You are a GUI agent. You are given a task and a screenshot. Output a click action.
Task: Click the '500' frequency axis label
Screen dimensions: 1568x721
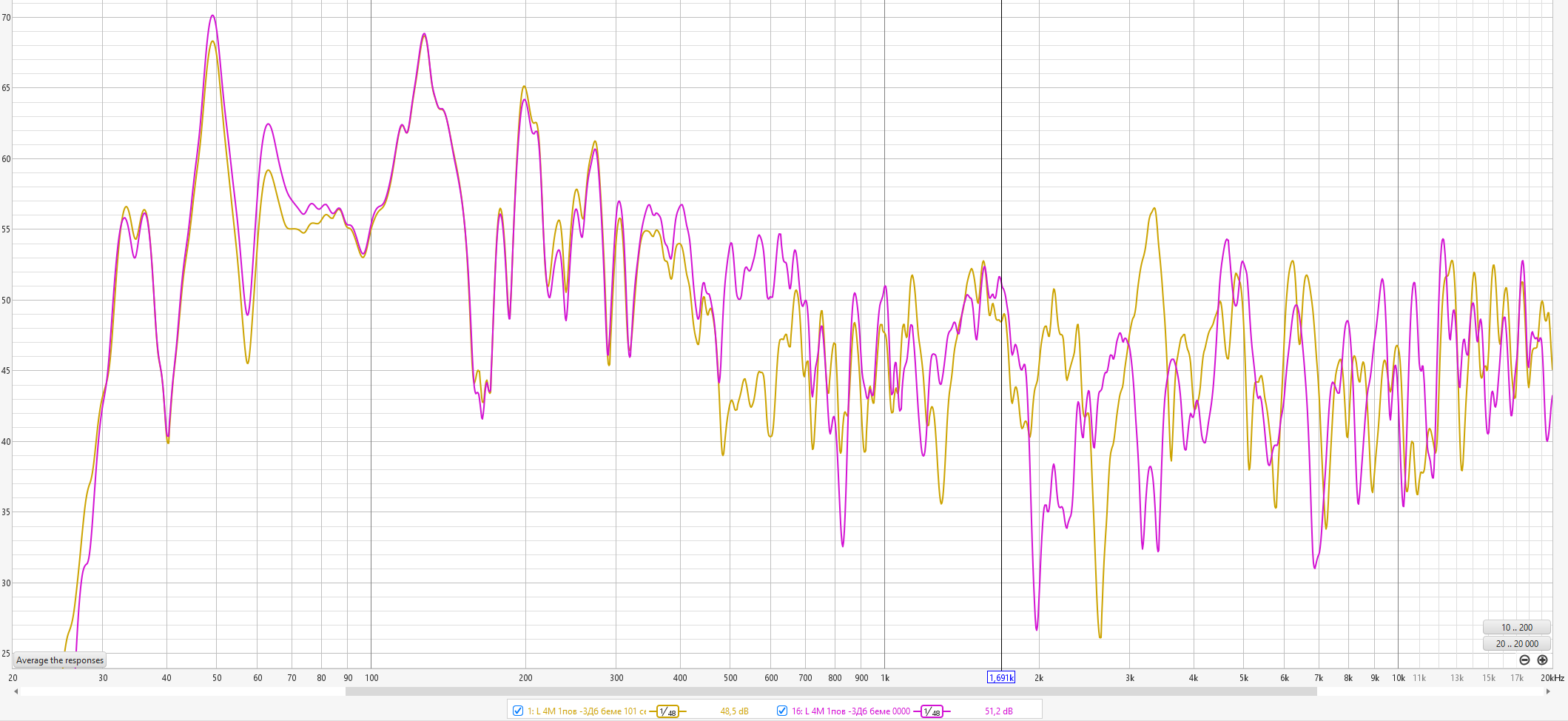(x=730, y=678)
